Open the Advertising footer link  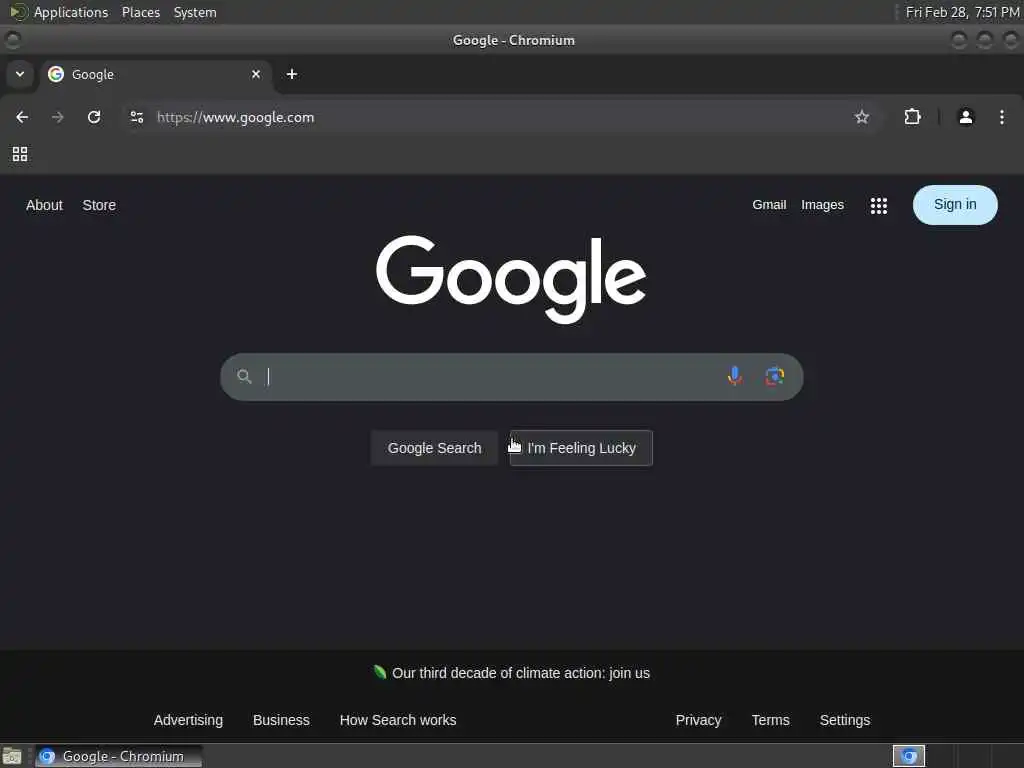[188, 720]
